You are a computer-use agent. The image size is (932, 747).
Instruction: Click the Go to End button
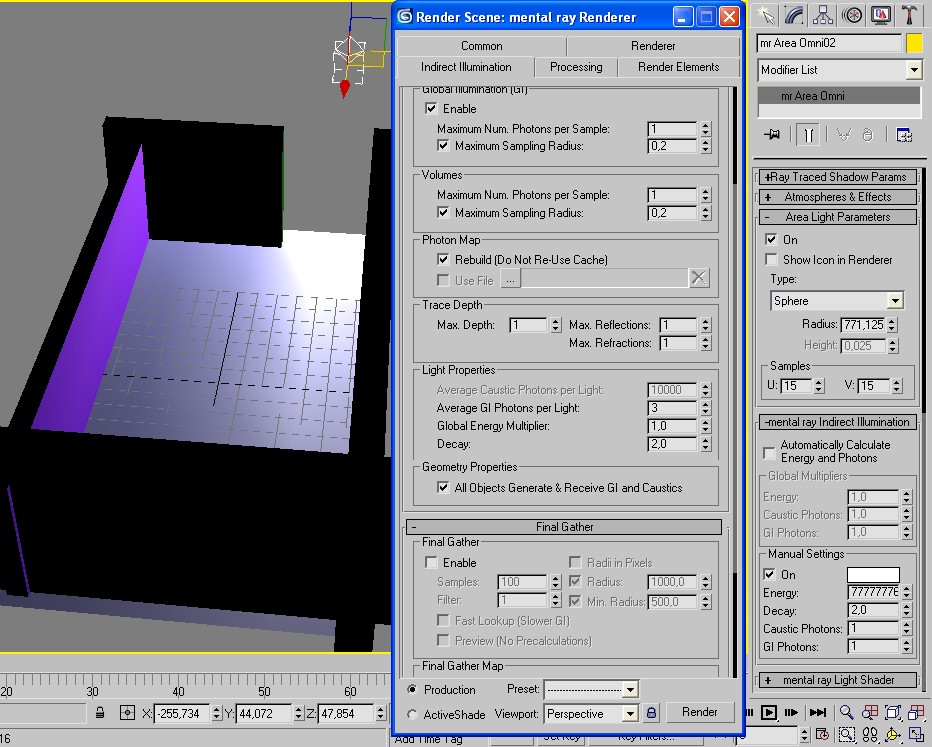[818, 712]
